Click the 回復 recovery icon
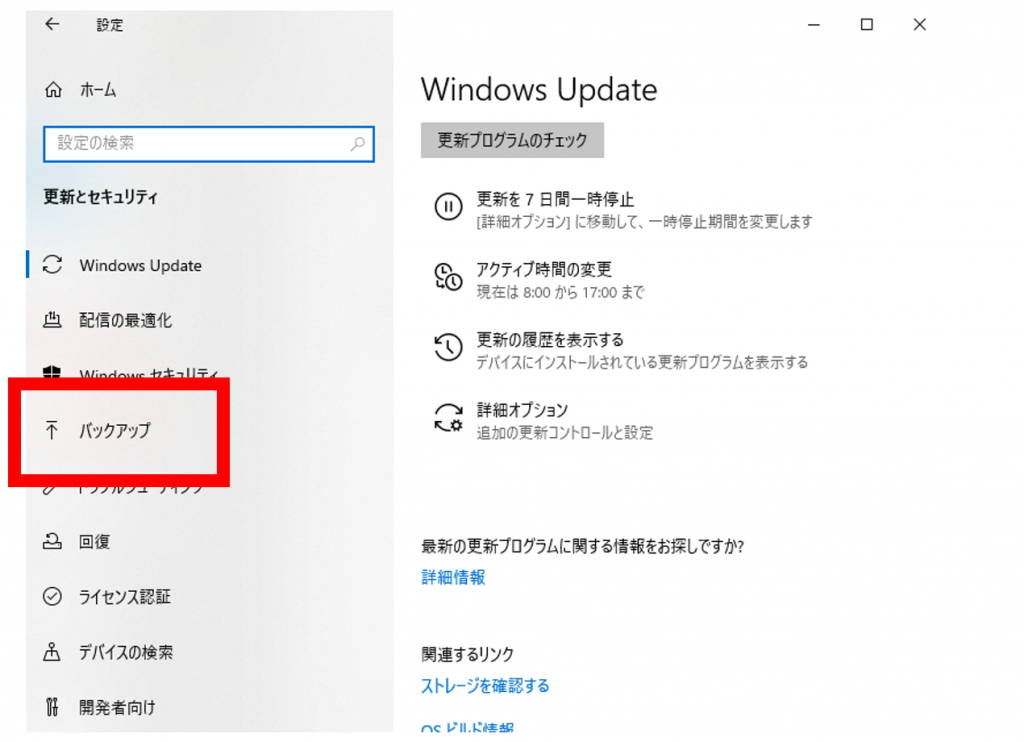The image size is (1024, 742). 52,542
